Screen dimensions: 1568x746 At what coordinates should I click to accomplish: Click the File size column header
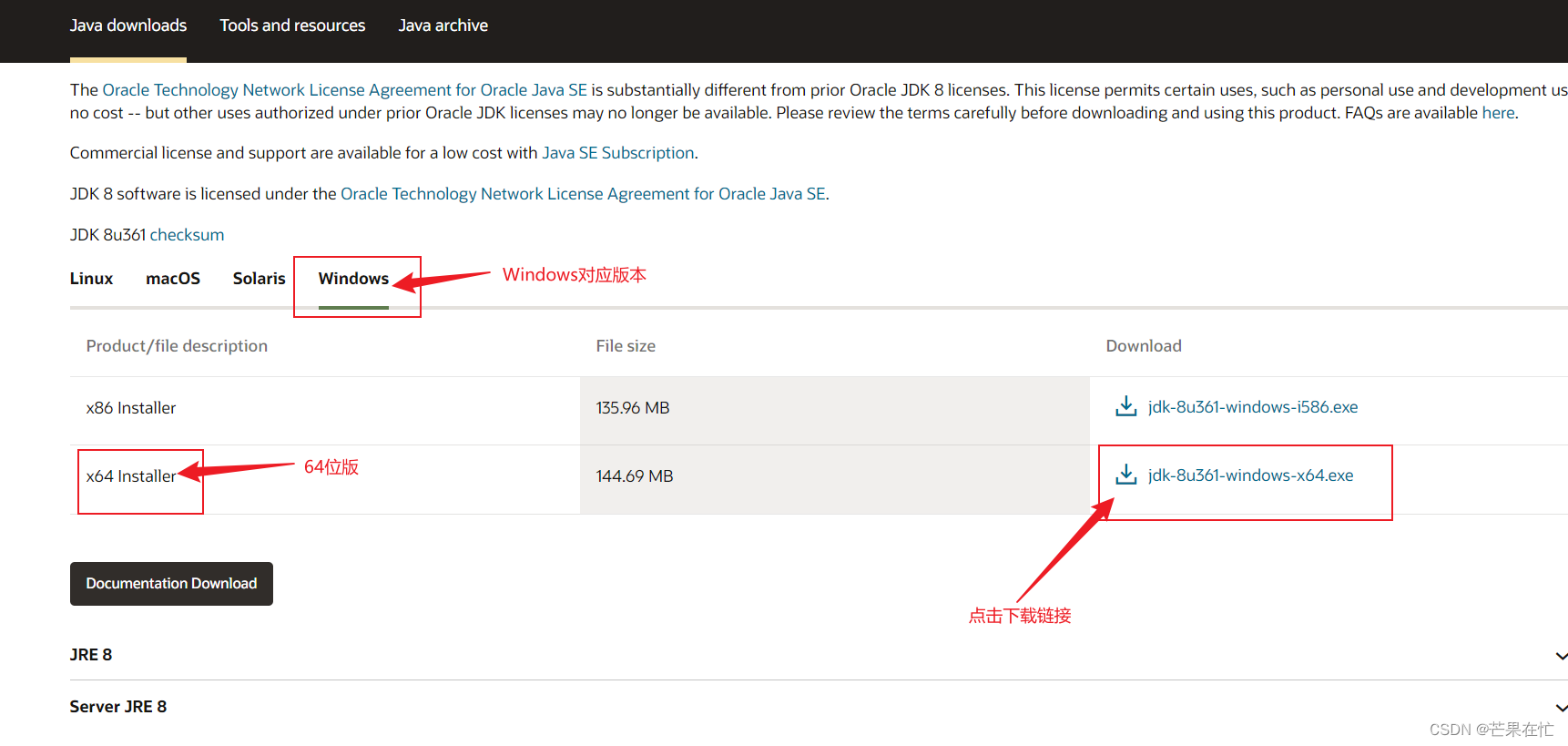coord(626,346)
